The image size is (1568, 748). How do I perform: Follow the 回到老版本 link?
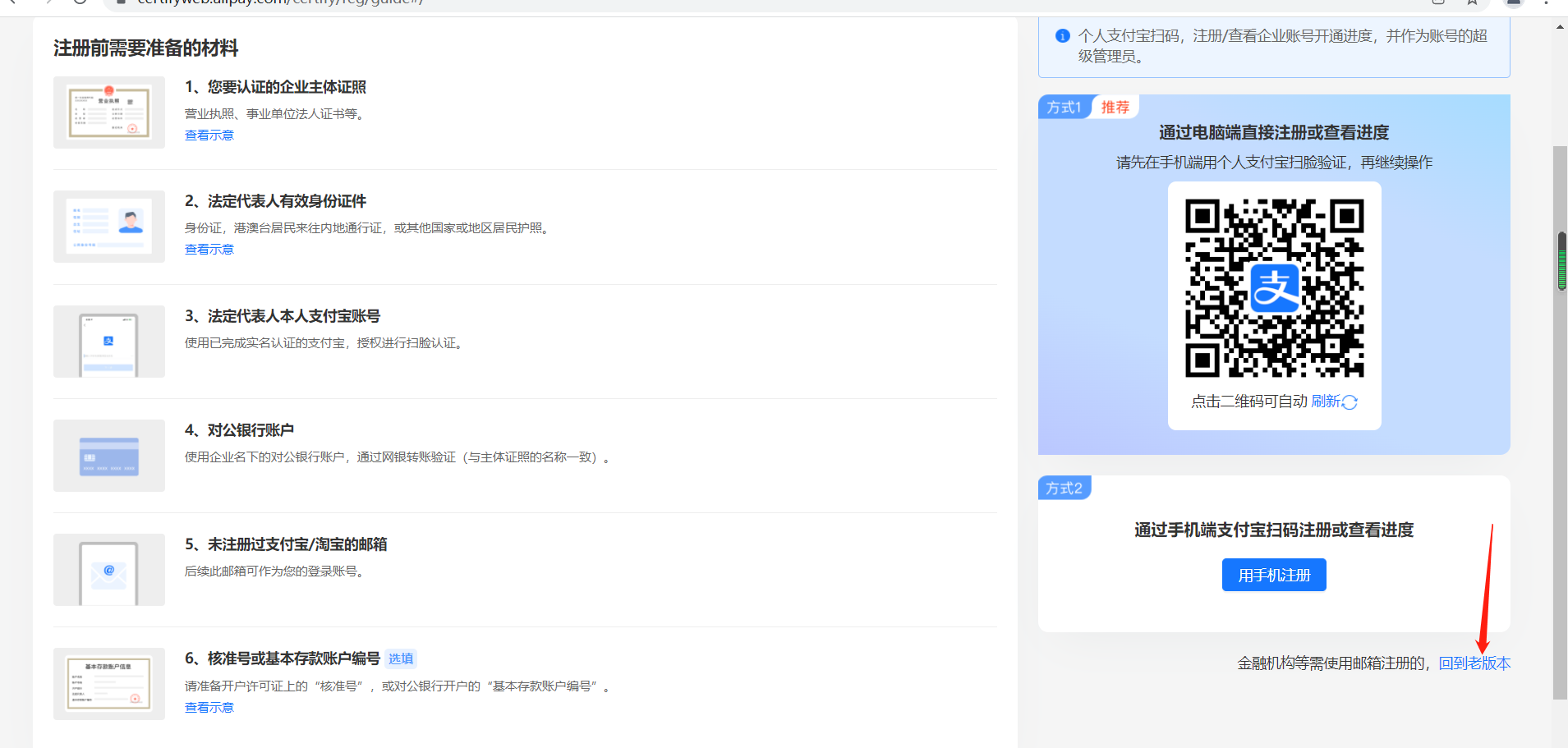[x=1474, y=663]
